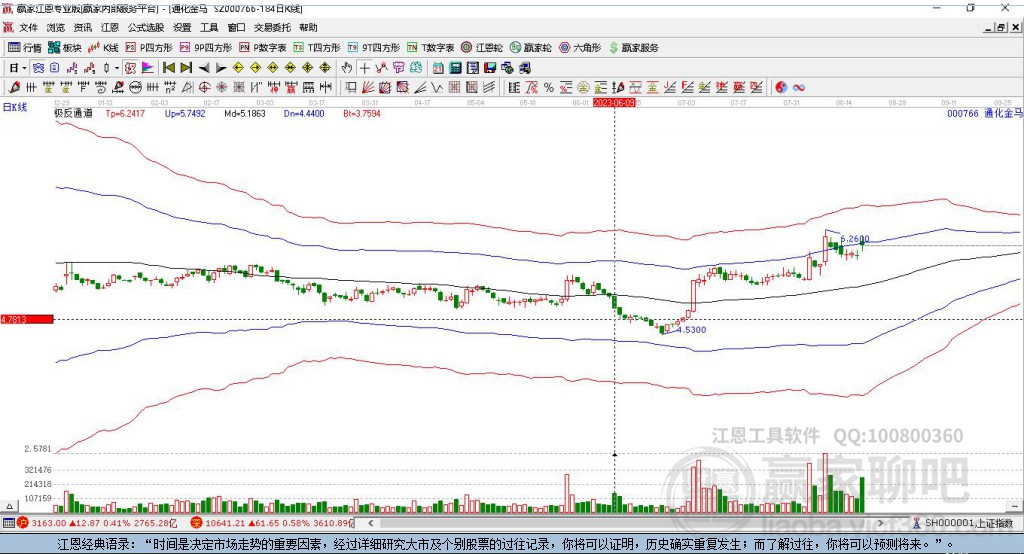Open the 设置 menu
Screen dimensions: 1024x554
click(x=182, y=27)
